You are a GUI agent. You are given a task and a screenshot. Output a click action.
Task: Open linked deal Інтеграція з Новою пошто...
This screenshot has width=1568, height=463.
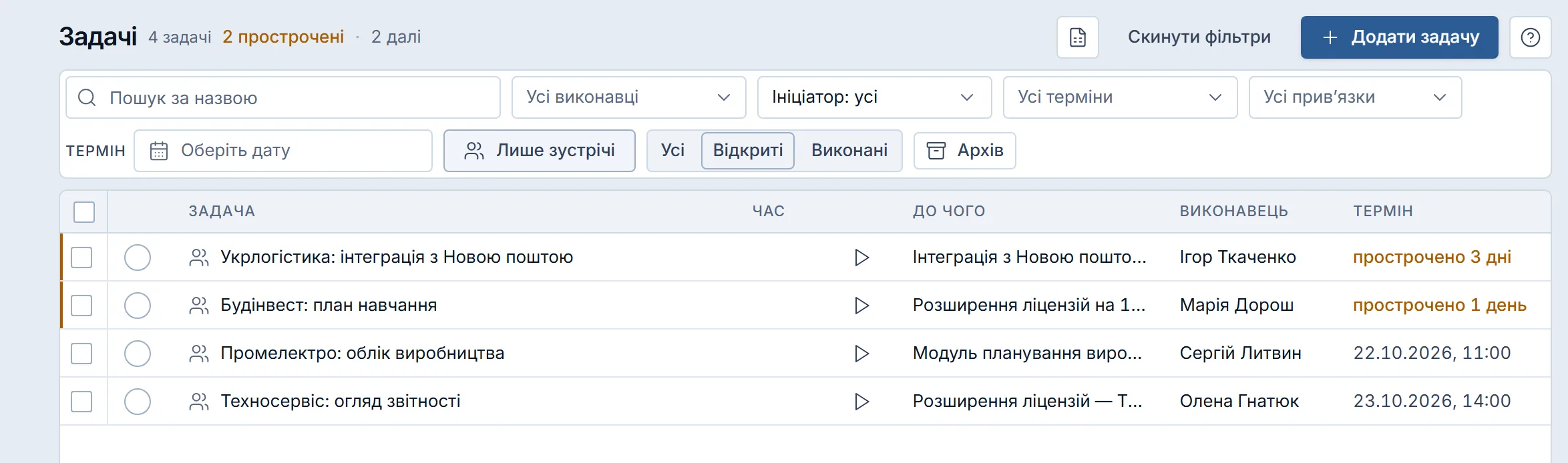coord(1029,258)
